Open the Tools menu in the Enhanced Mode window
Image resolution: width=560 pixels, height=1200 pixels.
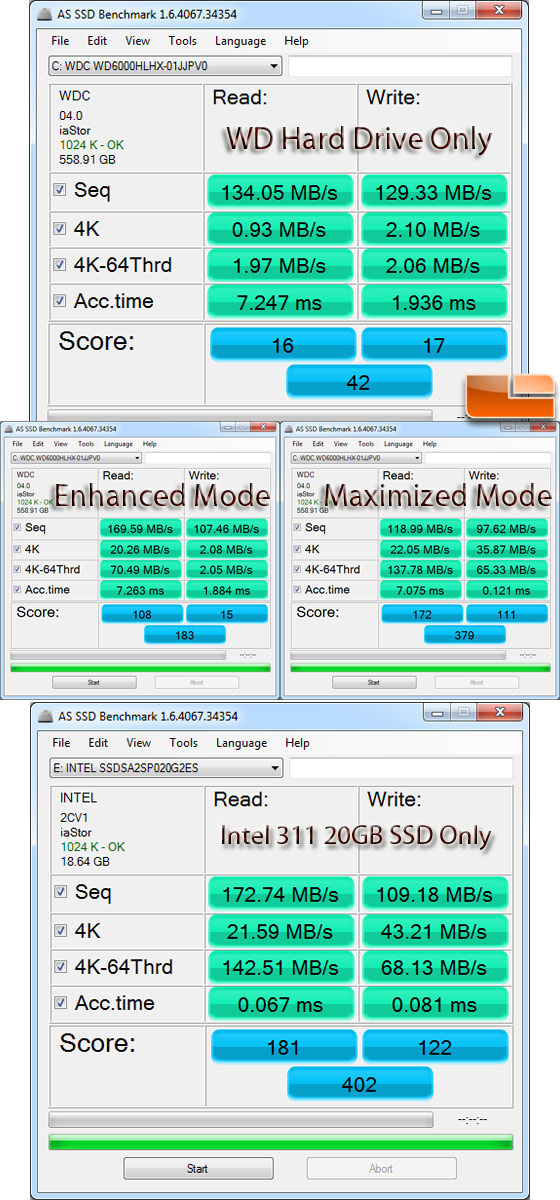(x=84, y=444)
